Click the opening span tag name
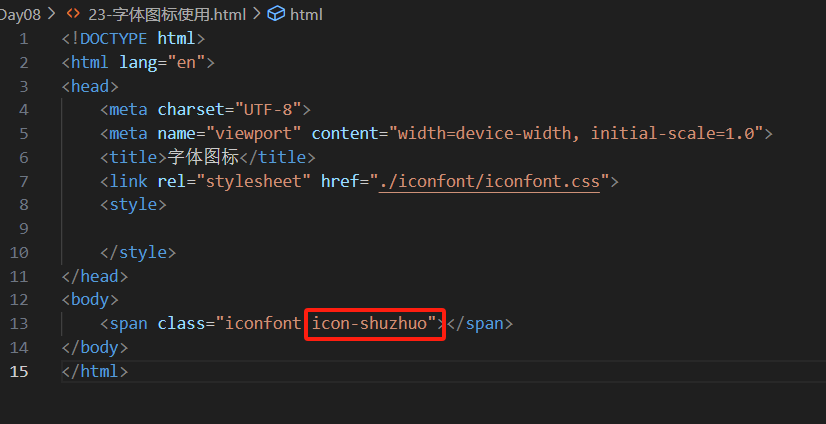 129,323
